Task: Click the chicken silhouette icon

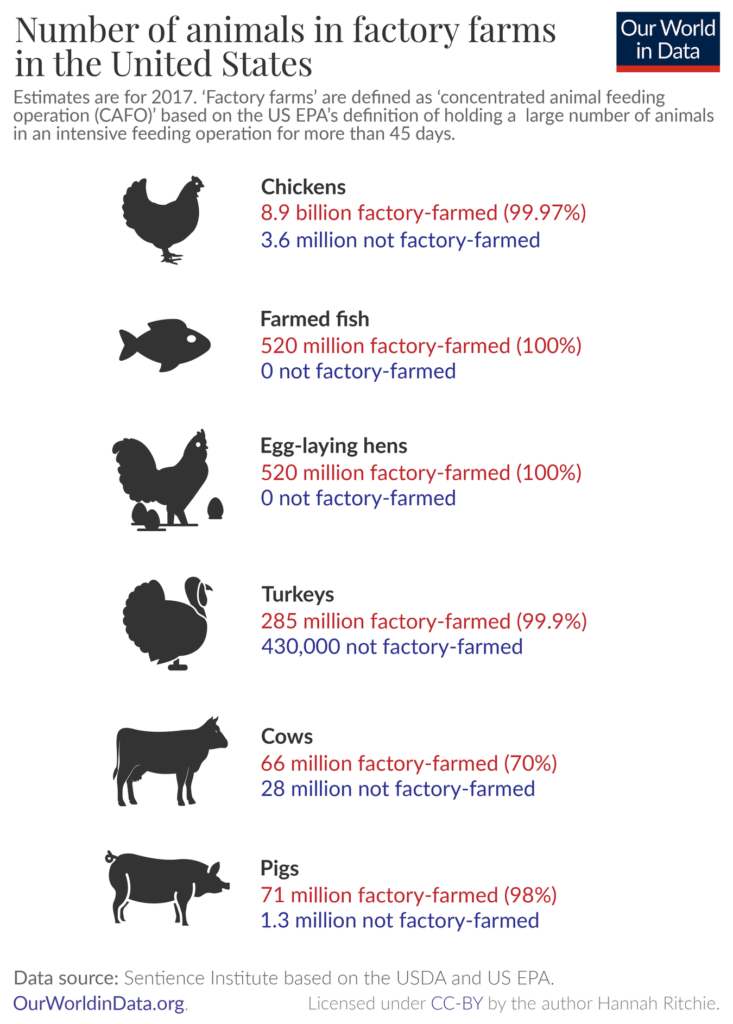Action: coord(162,218)
